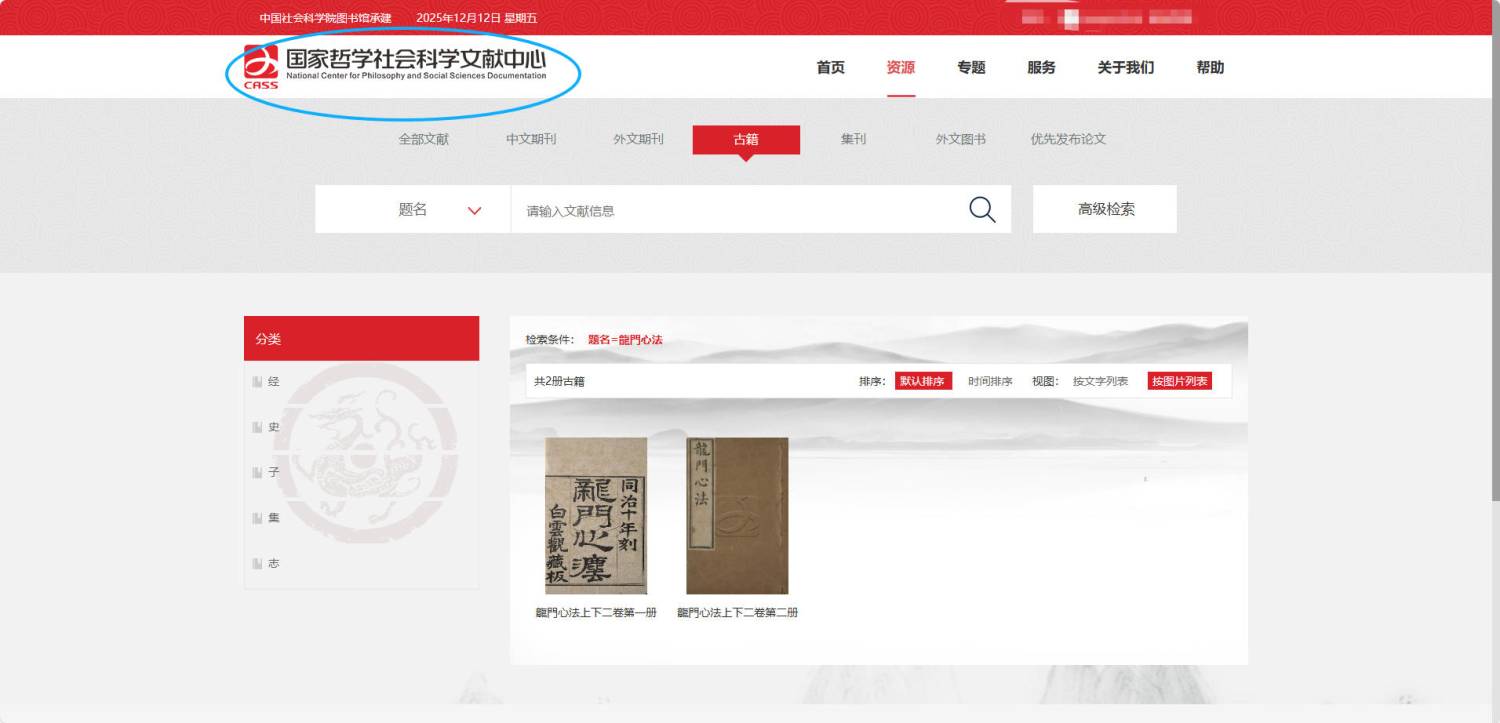Click the 龍門心法 second volume cover thumbnail
Screen dimensions: 1500x723
click(x=737, y=516)
